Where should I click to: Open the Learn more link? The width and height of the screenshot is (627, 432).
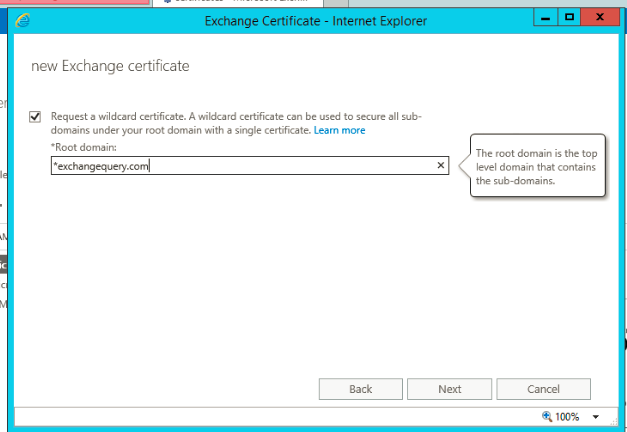[339, 131]
